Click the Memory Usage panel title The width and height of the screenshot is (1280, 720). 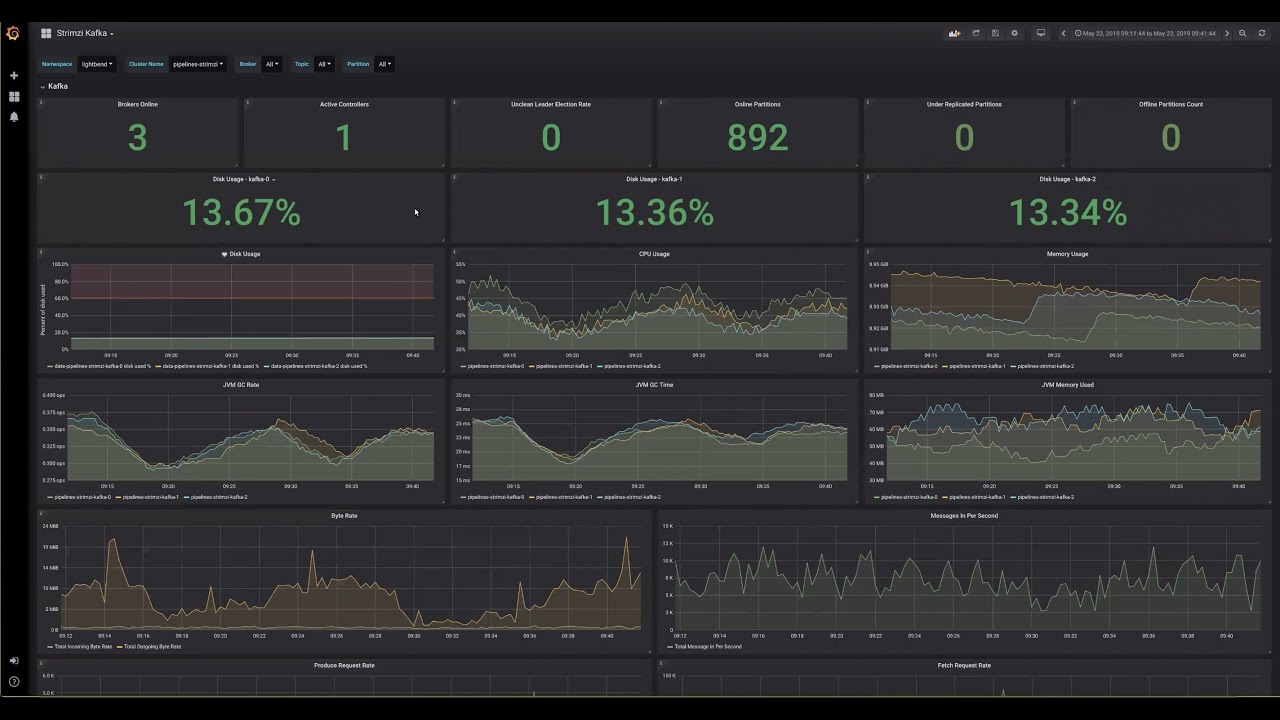pyautogui.click(x=1067, y=254)
